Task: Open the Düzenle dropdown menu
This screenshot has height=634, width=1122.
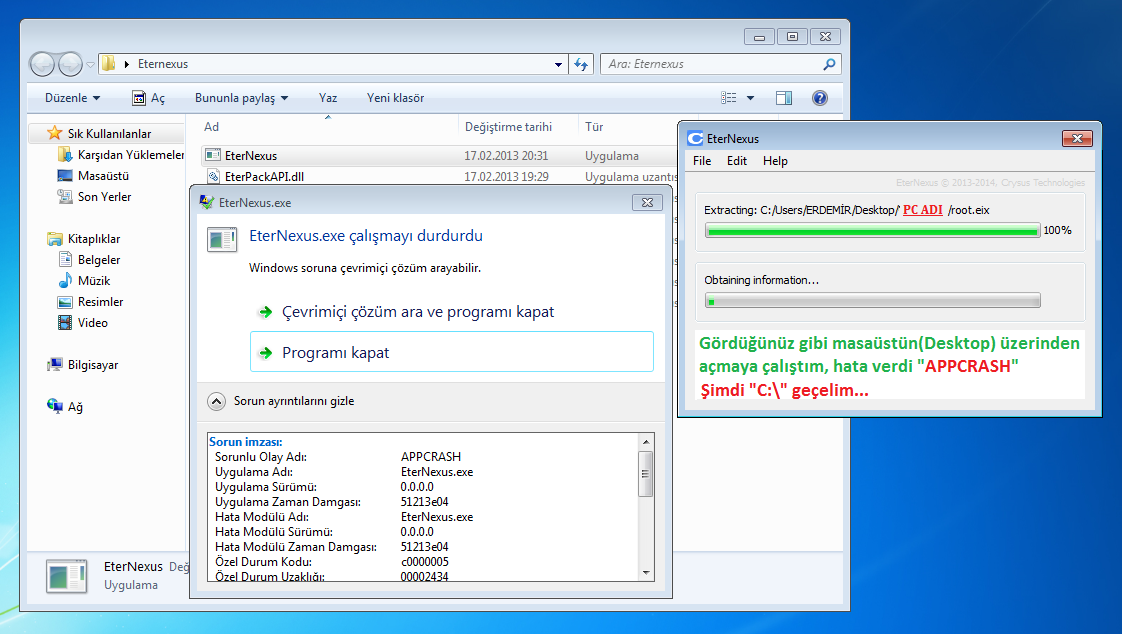Action: click(x=72, y=98)
